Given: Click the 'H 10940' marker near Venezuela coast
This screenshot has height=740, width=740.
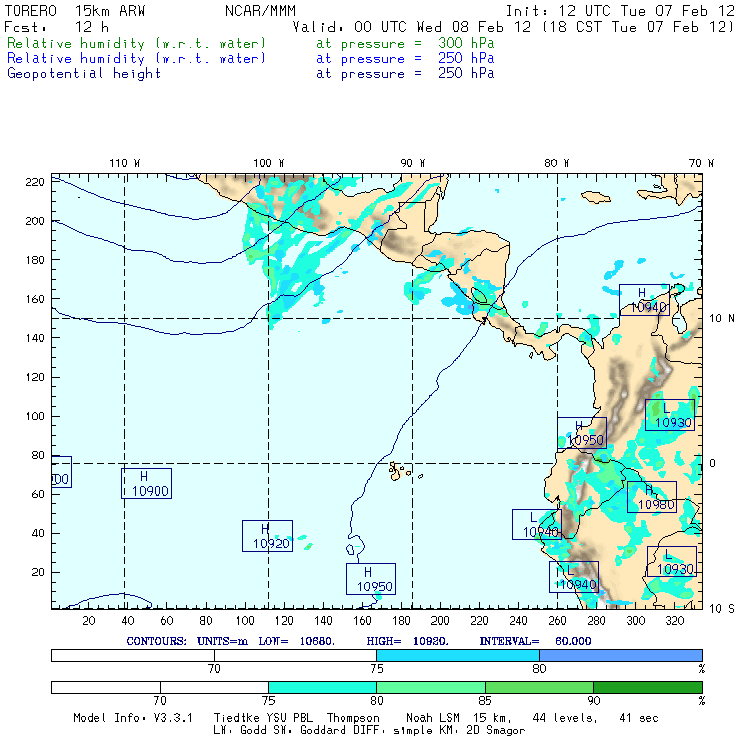Looking at the screenshot, I should (644, 300).
